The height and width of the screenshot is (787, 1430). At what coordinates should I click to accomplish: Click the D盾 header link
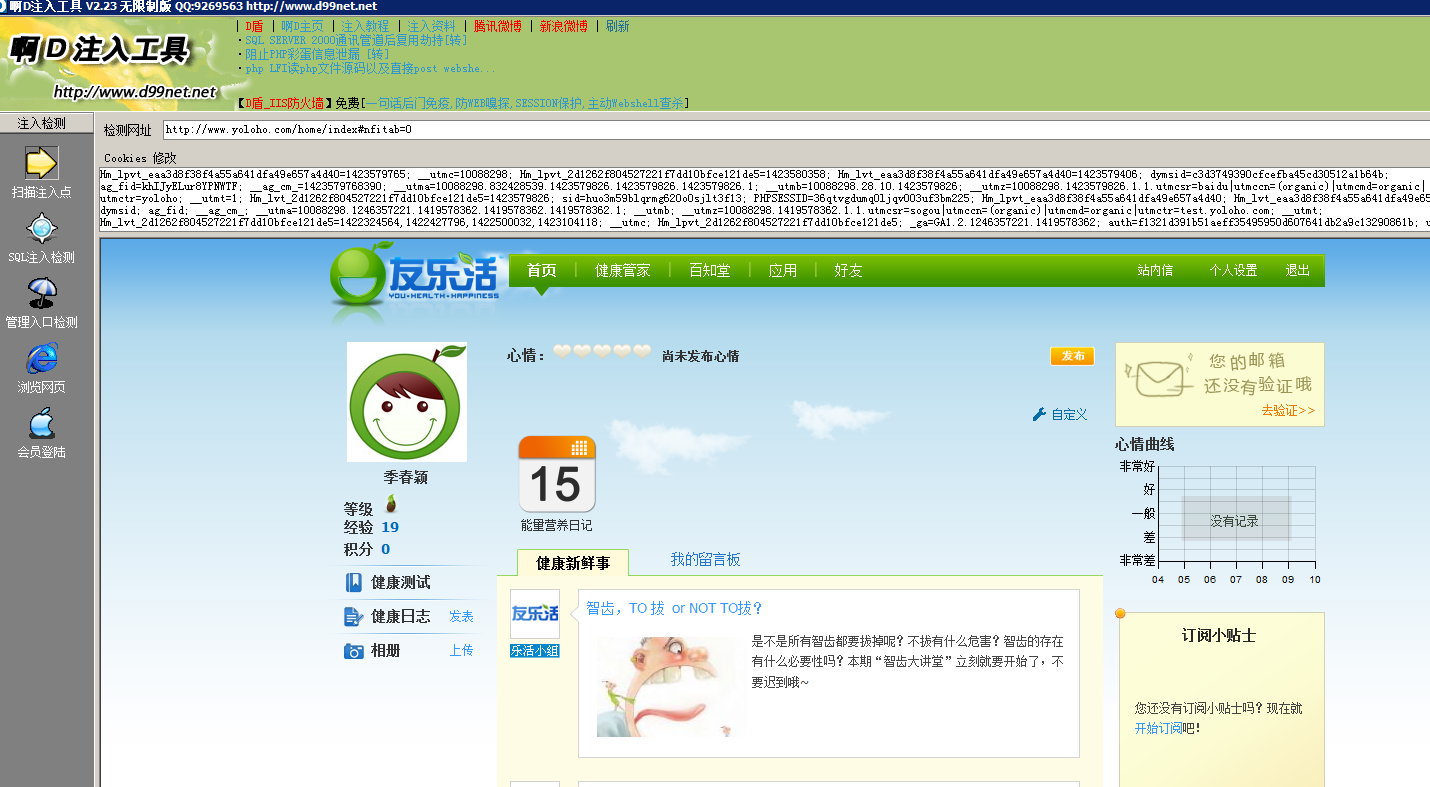click(x=255, y=26)
